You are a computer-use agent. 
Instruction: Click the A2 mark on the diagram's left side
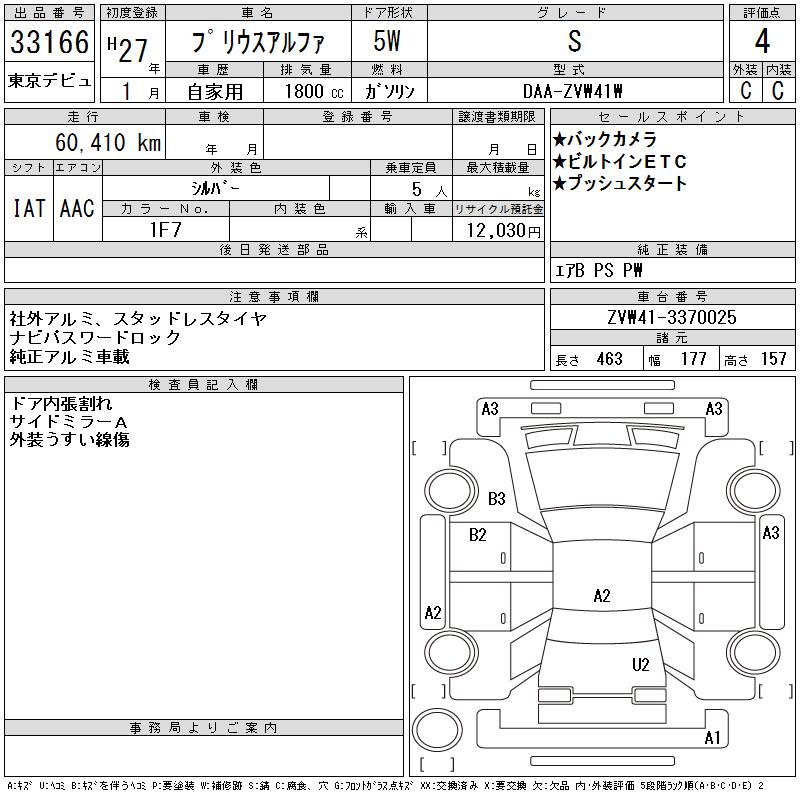point(432,613)
